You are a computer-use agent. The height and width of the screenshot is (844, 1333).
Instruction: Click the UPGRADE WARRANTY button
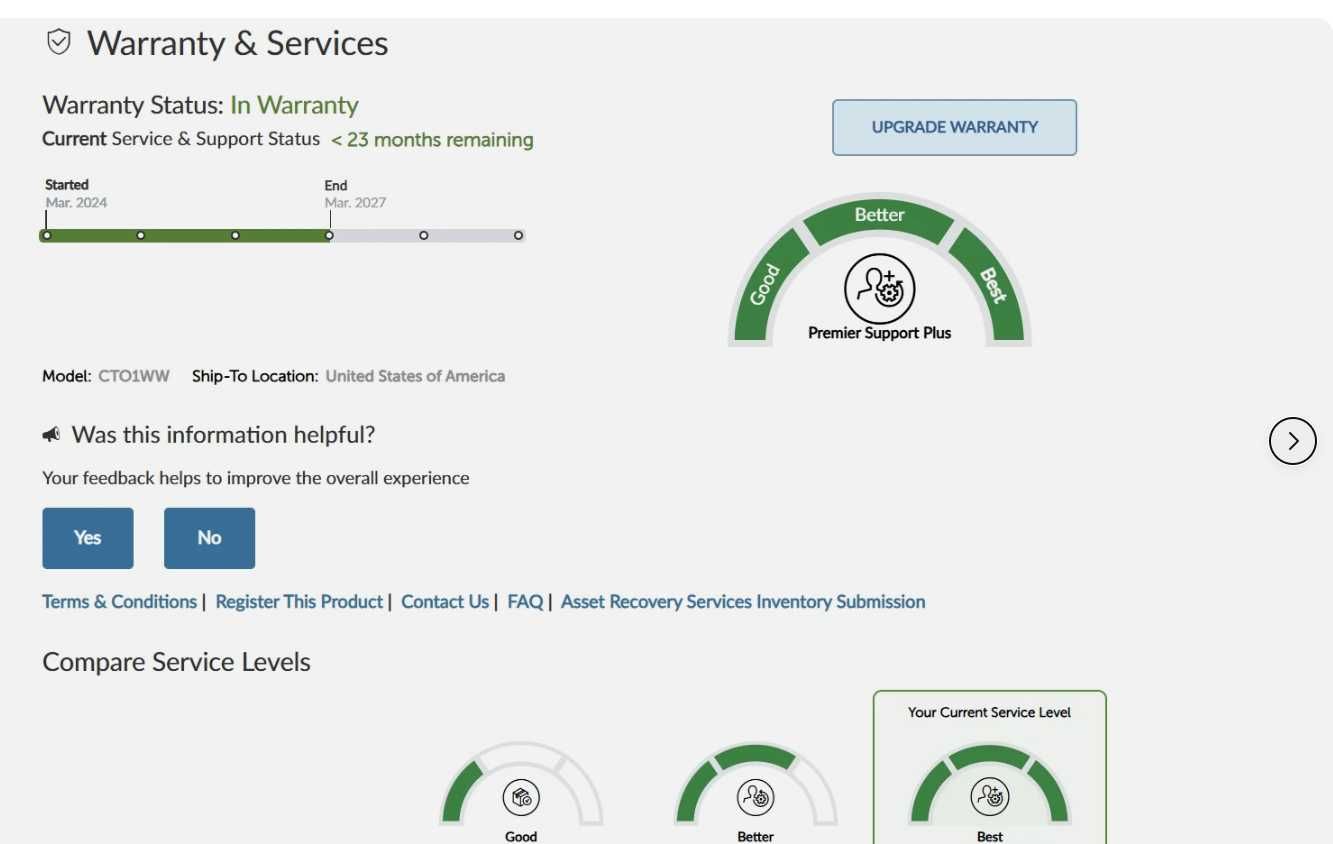[954, 127]
